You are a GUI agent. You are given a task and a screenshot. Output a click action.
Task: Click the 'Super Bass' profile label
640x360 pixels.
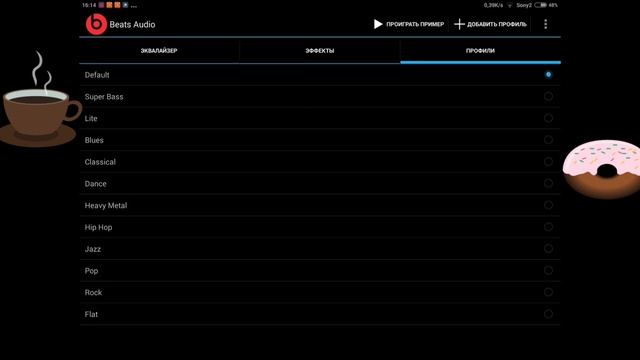104,97
